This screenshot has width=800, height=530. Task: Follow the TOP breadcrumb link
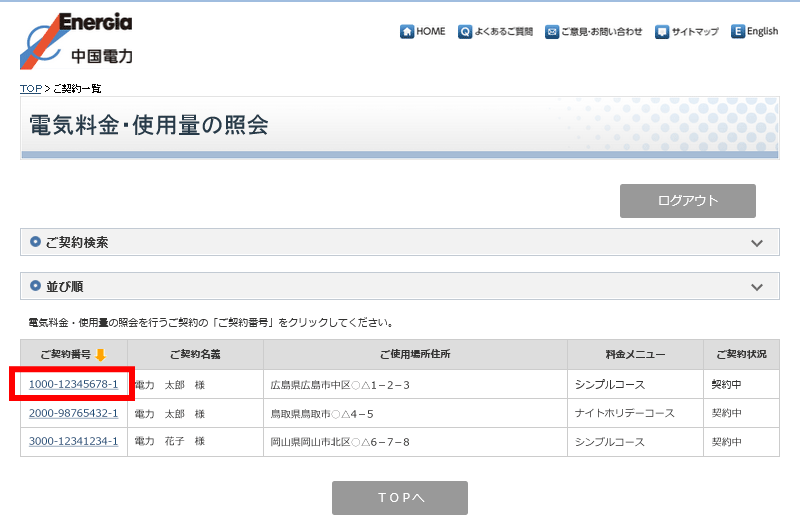[30, 89]
